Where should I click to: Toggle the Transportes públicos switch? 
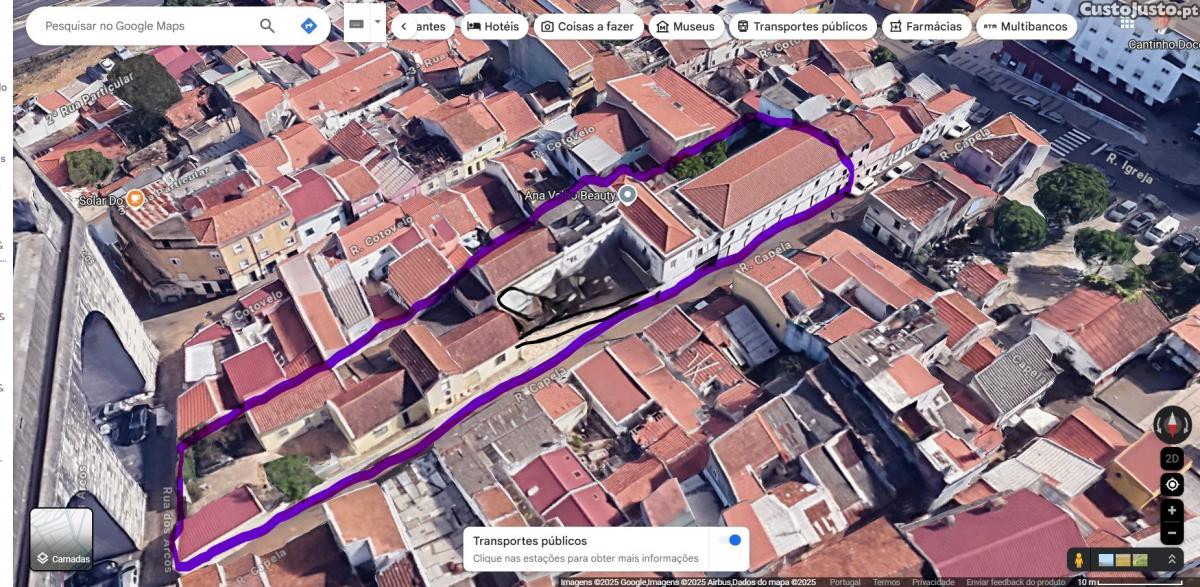point(733,540)
